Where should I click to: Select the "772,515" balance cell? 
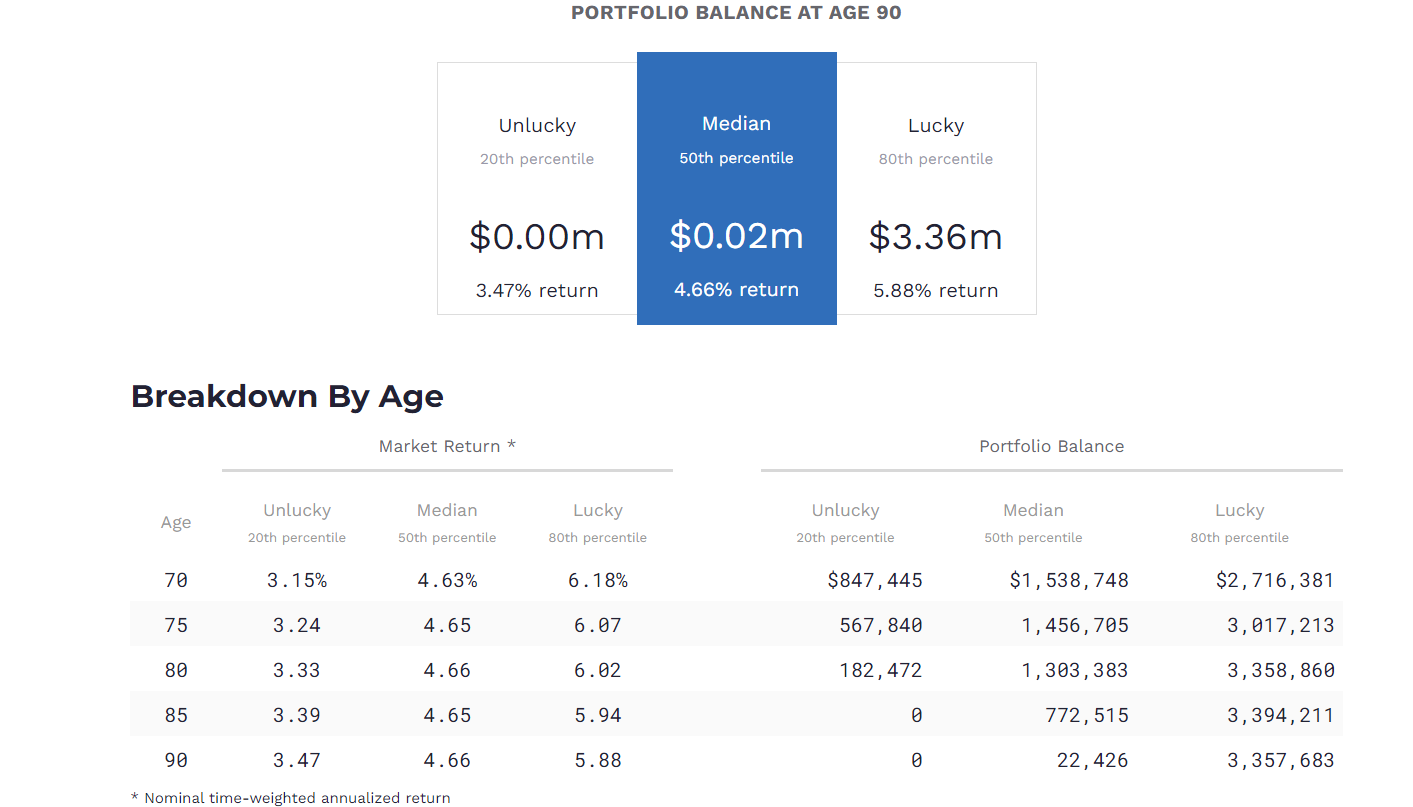coord(1087,715)
